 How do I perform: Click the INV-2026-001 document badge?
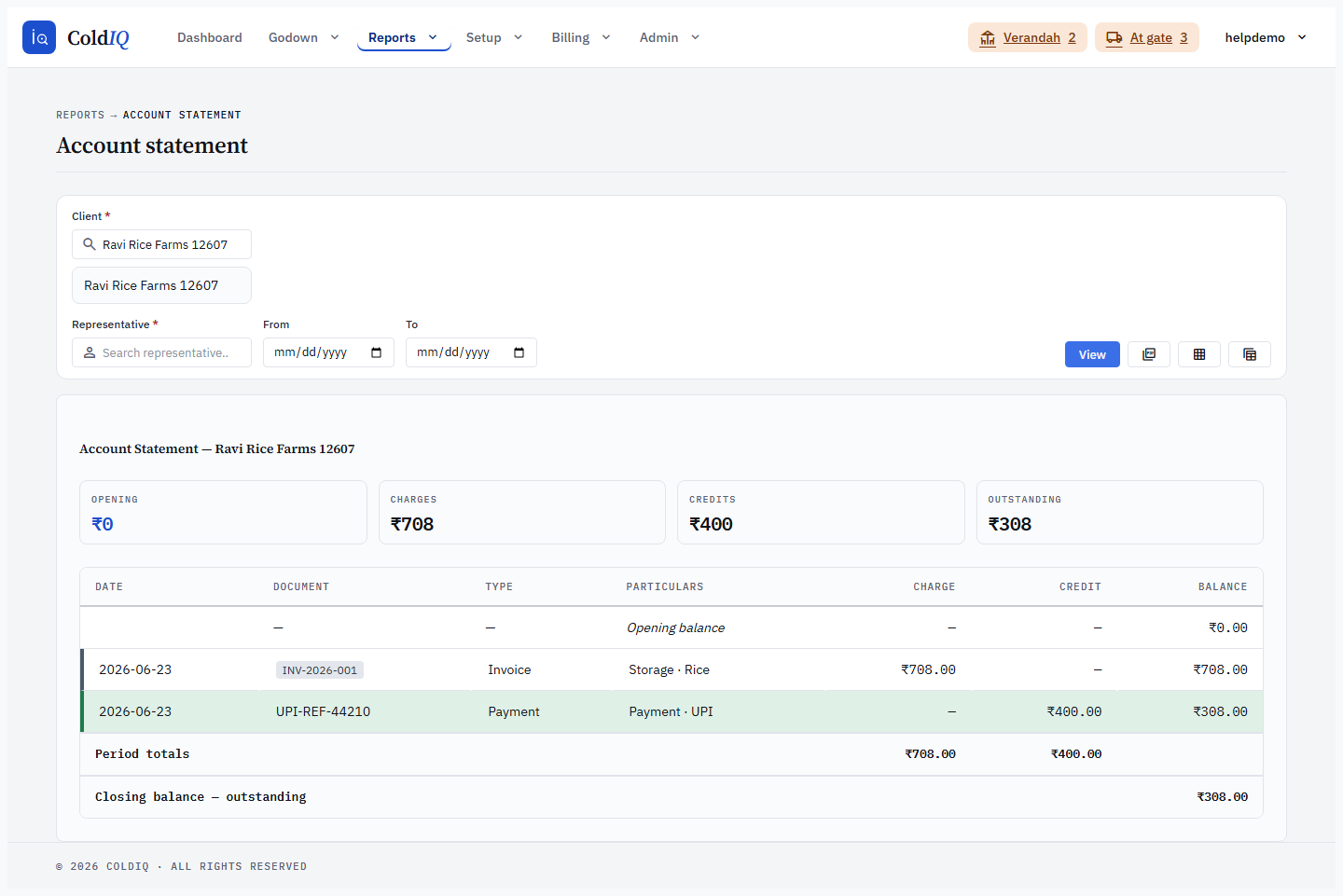pos(320,670)
